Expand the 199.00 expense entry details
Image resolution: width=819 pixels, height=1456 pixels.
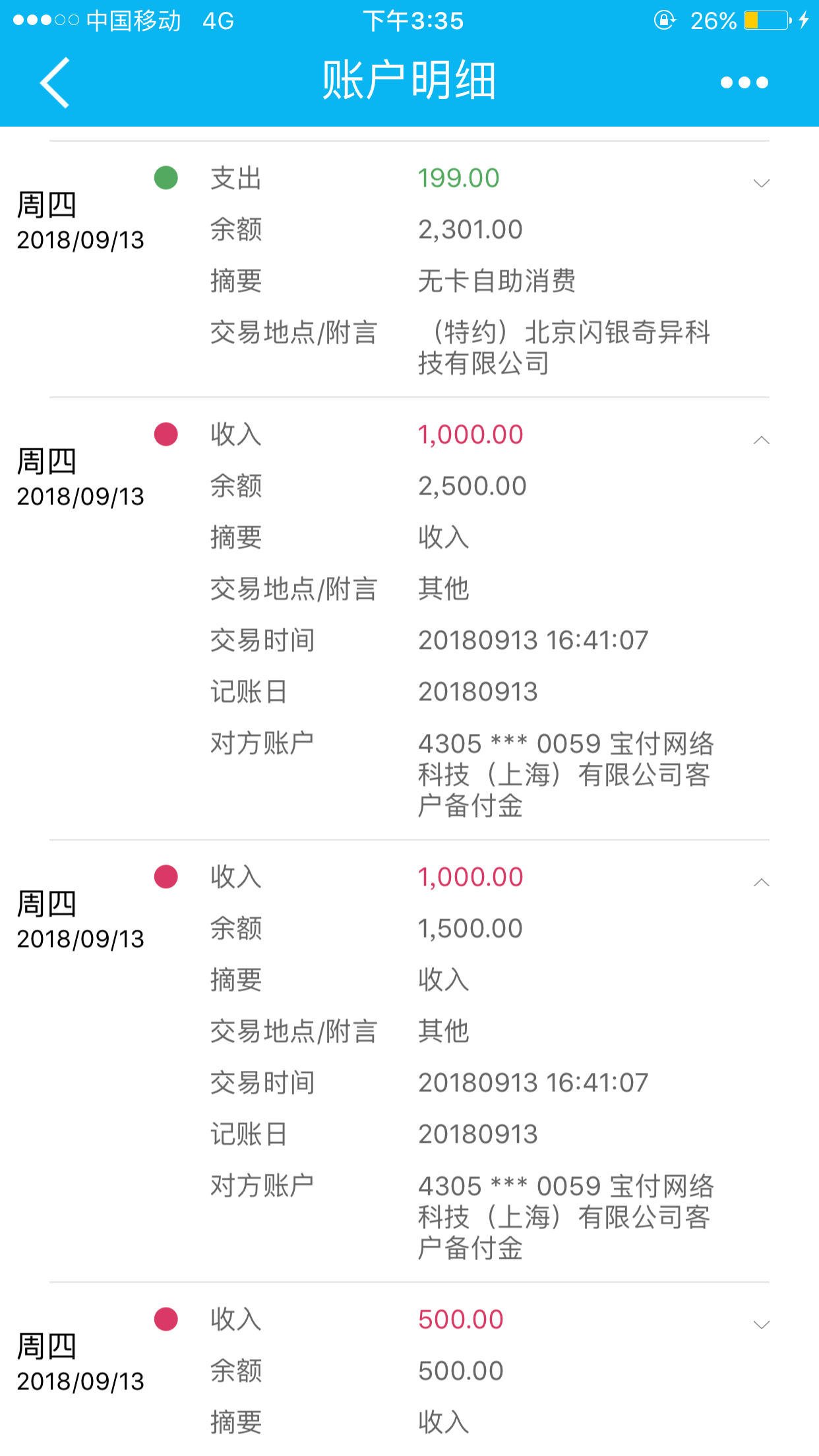pyautogui.click(x=761, y=183)
